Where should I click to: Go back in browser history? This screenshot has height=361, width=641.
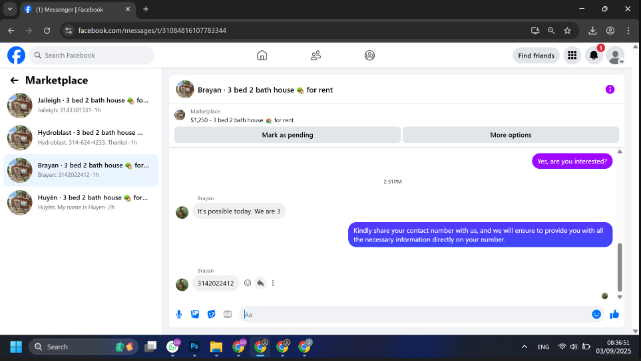(x=11, y=31)
